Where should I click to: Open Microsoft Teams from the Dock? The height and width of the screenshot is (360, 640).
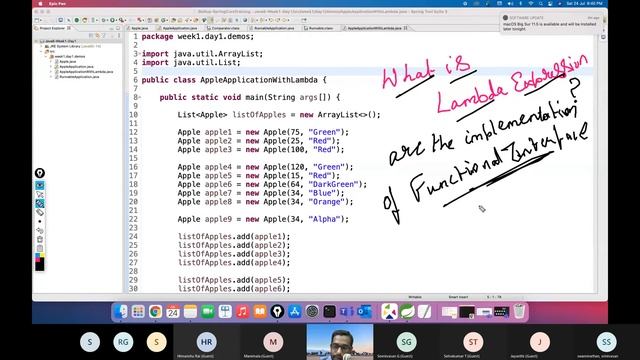point(347,312)
